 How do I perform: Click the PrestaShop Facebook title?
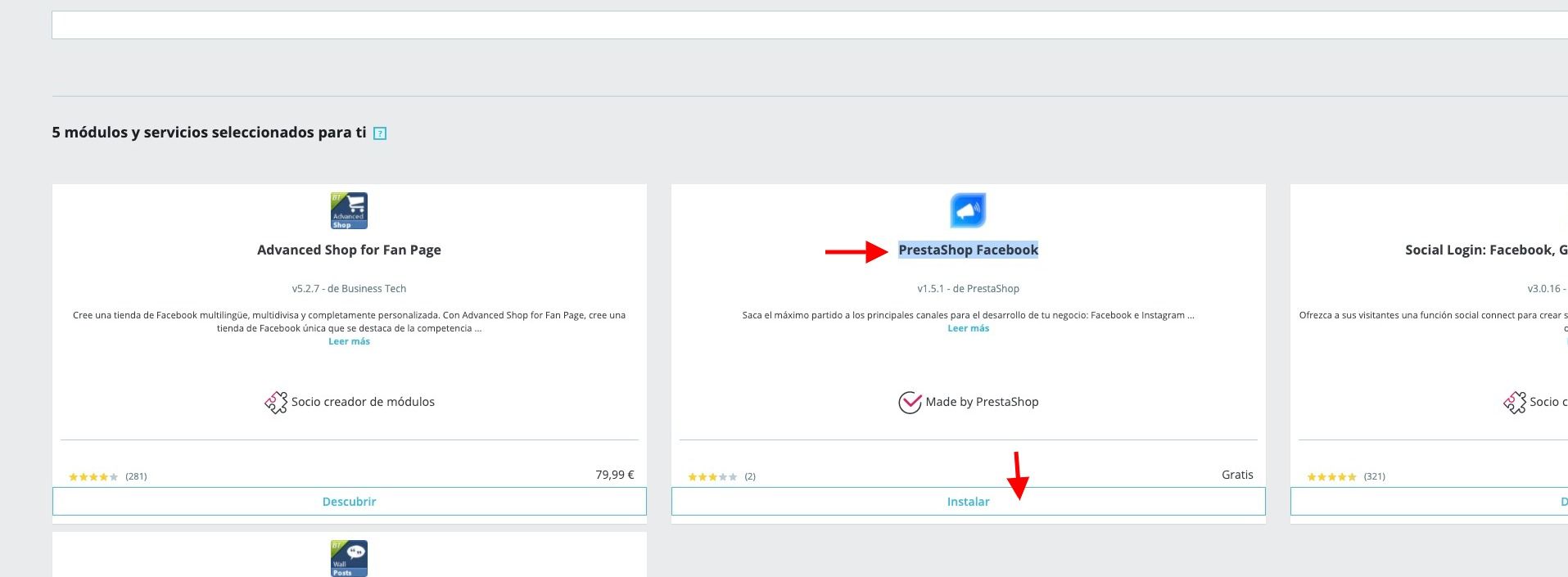pos(968,250)
